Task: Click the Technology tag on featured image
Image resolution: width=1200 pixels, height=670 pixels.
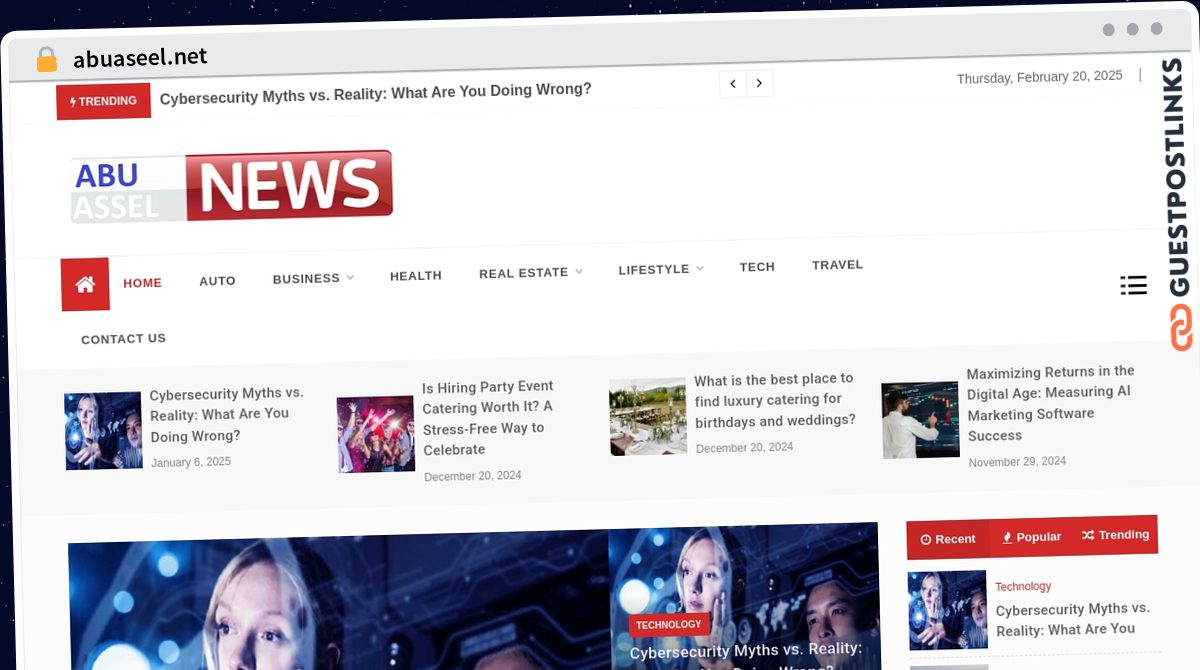Action: pos(669,625)
